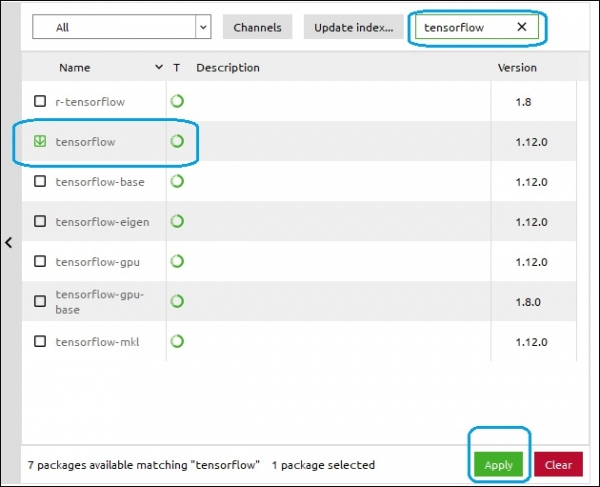Click version 1.8 of r-tensorflow
Viewport: 600px width, 487px height.
click(x=523, y=102)
